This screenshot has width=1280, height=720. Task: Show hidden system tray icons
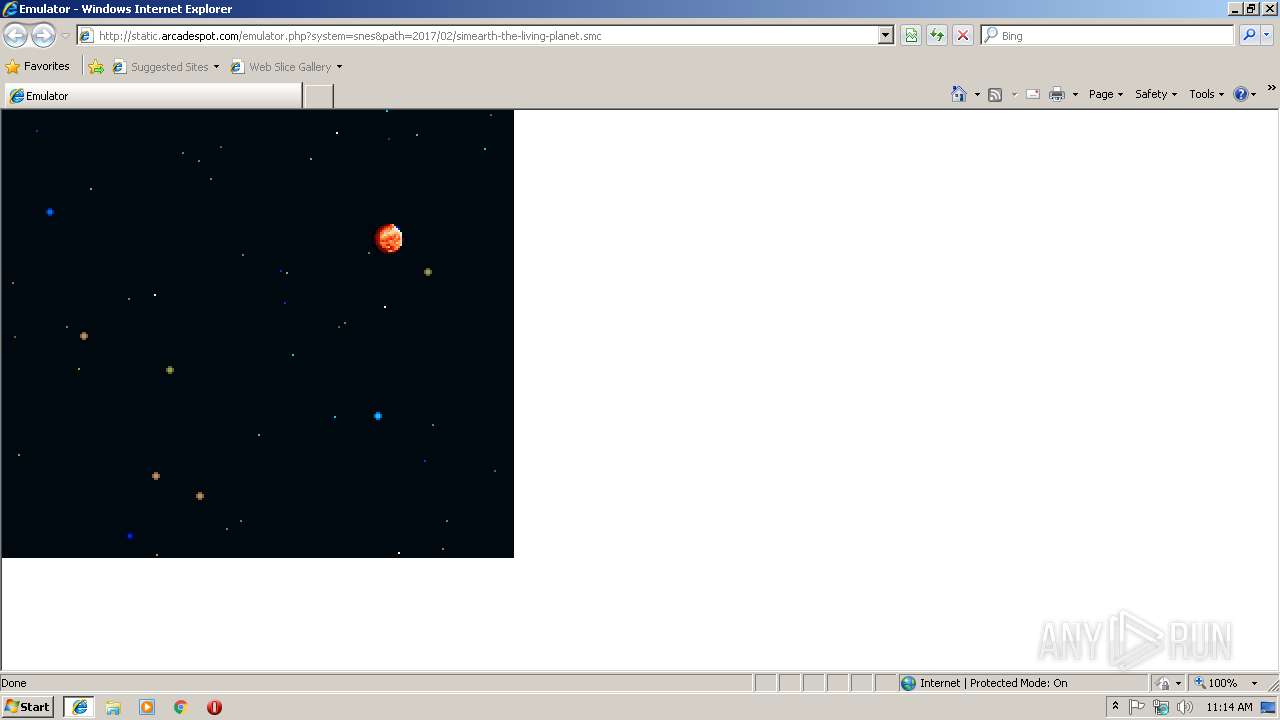(x=1115, y=707)
